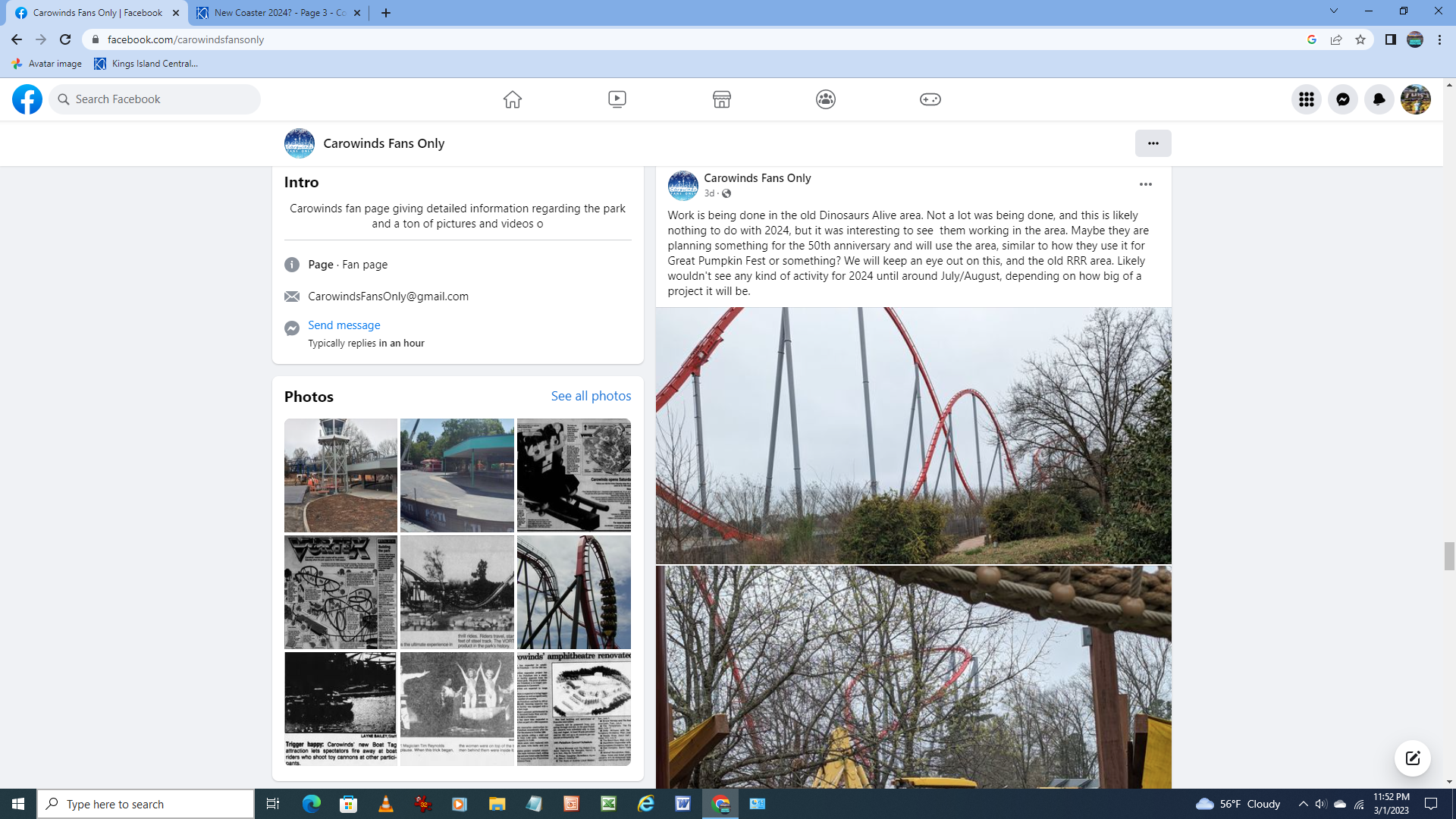Open the Messenger chat icon
Screen dimensions: 1456x819
pos(1343,99)
